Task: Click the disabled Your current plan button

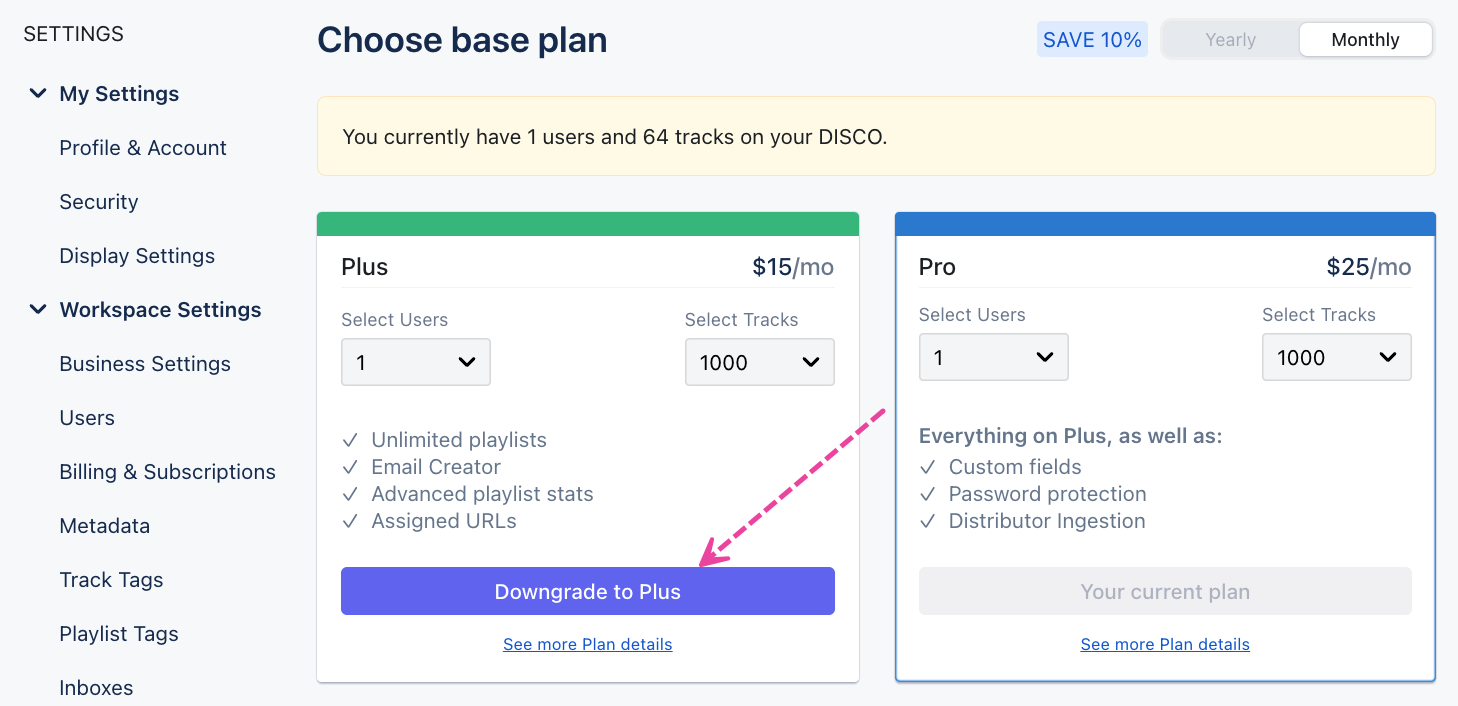Action: click(1165, 591)
